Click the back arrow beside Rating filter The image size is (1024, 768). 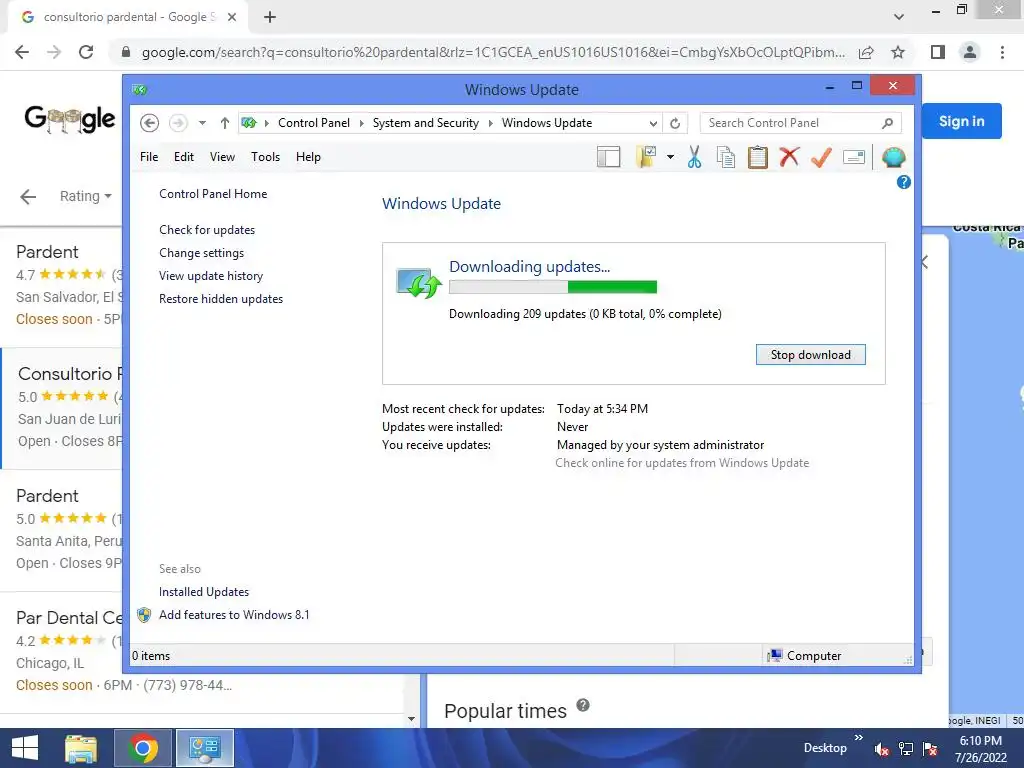(x=28, y=197)
